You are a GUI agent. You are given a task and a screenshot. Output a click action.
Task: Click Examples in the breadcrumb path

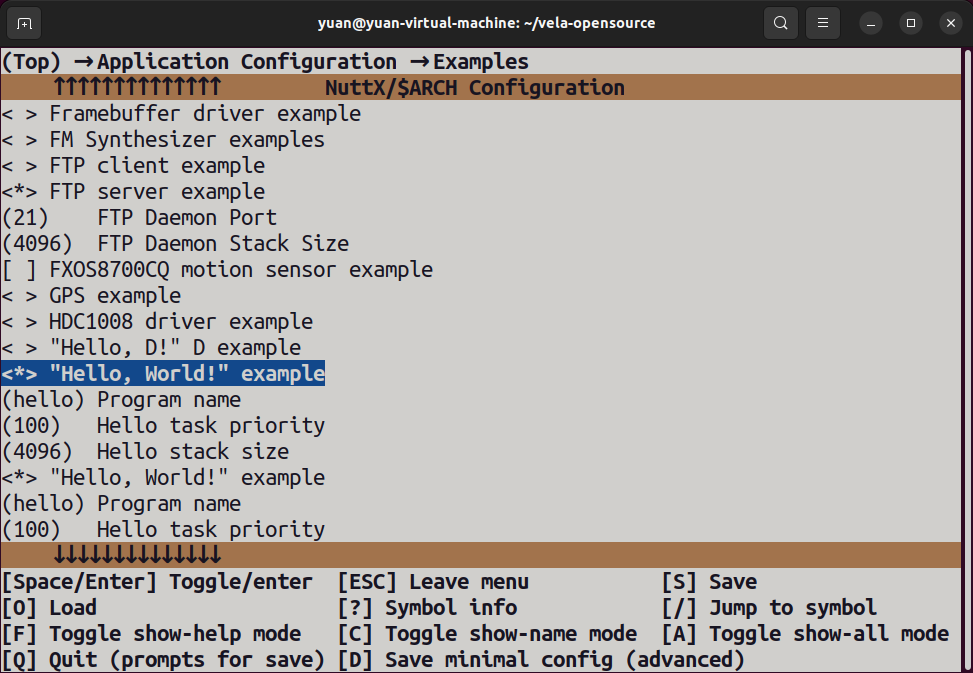pos(481,62)
